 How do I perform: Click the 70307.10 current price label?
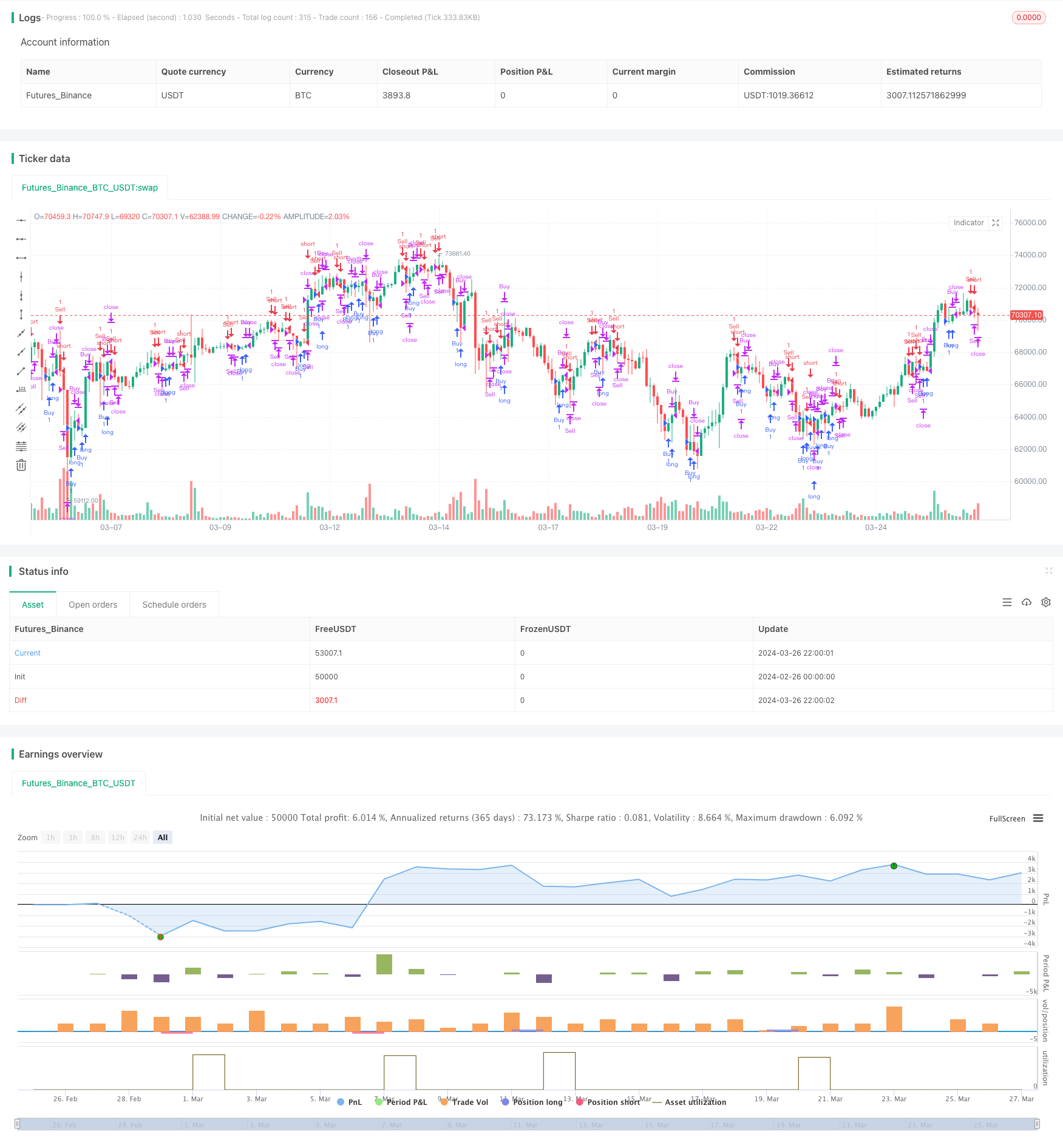[x=1026, y=315]
